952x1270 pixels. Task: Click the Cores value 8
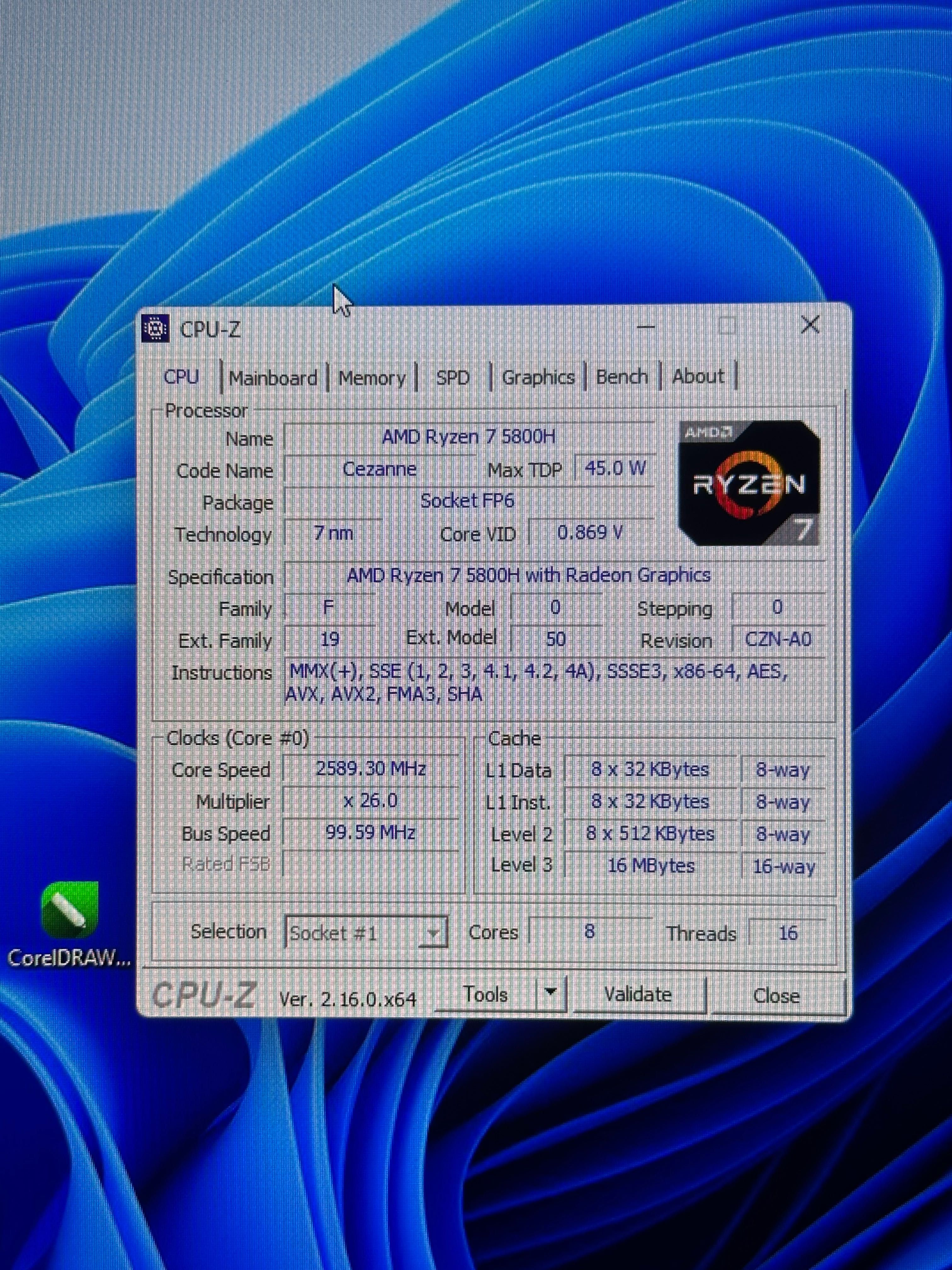click(589, 931)
